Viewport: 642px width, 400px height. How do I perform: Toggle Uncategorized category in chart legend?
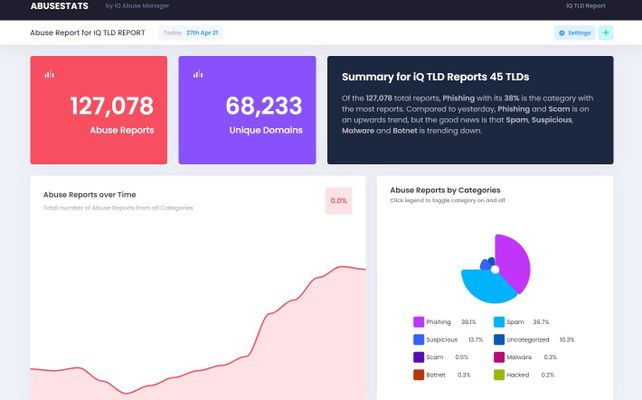(x=524, y=339)
